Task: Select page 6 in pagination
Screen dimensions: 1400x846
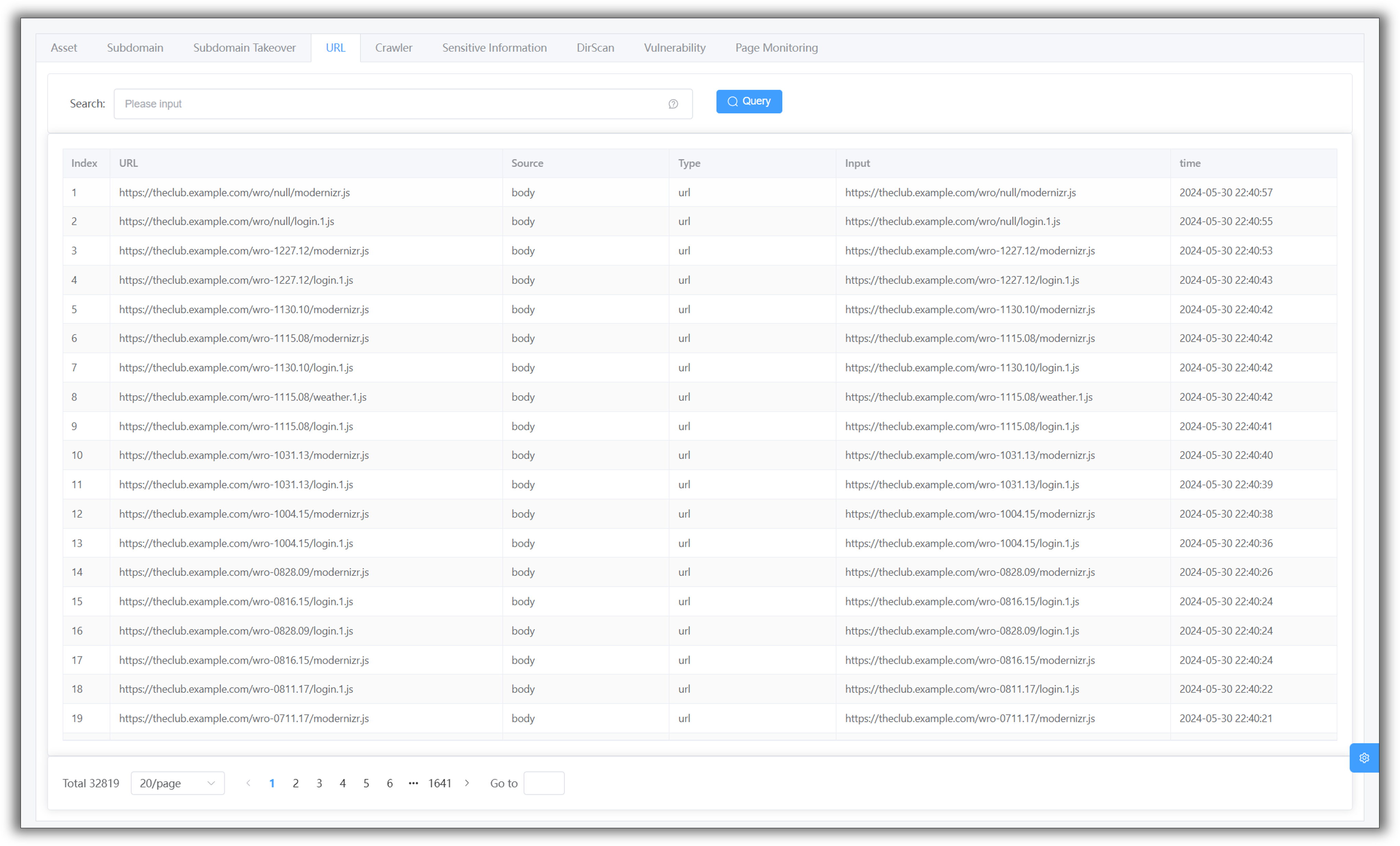Action: (x=390, y=783)
